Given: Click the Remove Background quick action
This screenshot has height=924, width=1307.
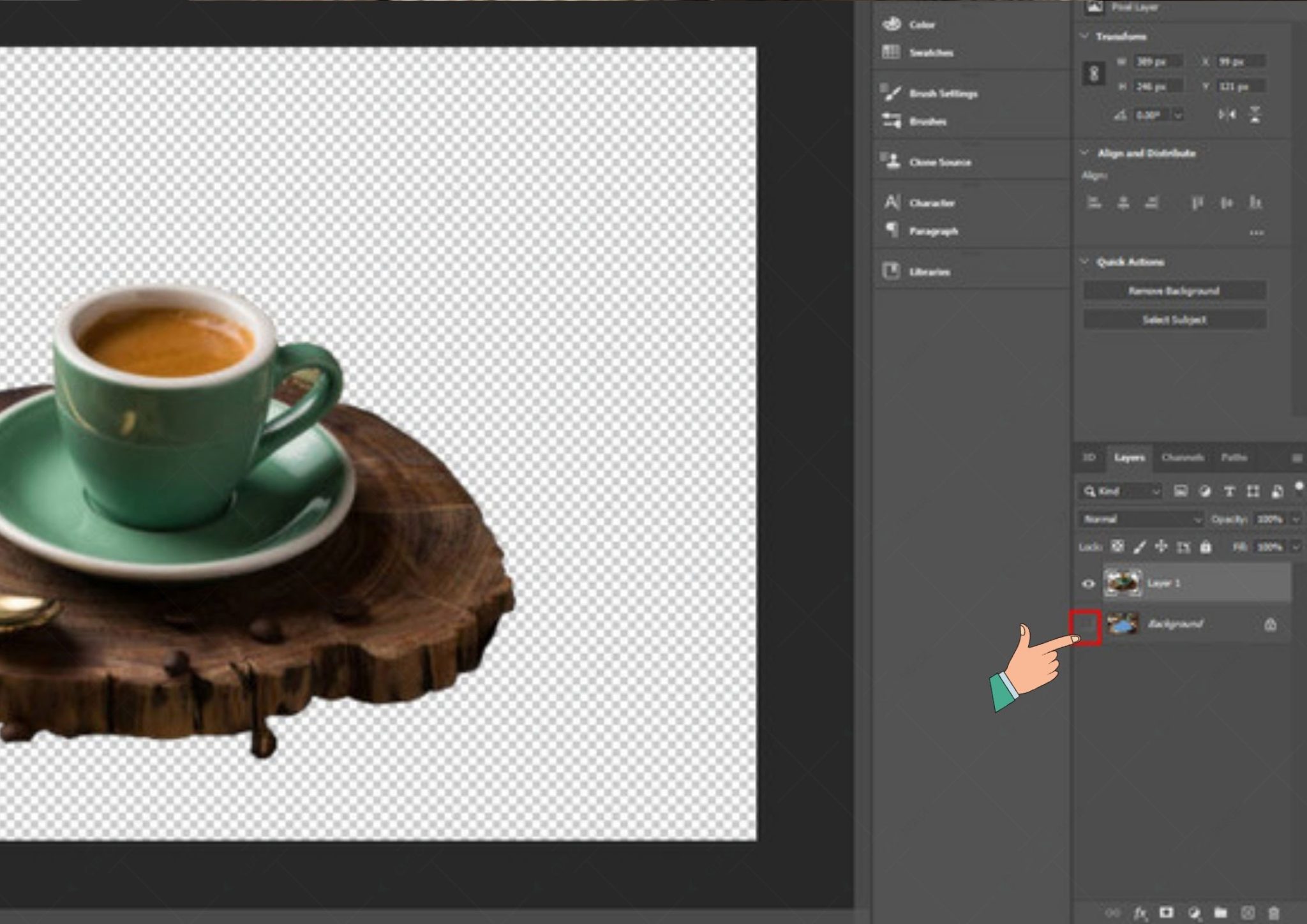Looking at the screenshot, I should pyautogui.click(x=1174, y=291).
